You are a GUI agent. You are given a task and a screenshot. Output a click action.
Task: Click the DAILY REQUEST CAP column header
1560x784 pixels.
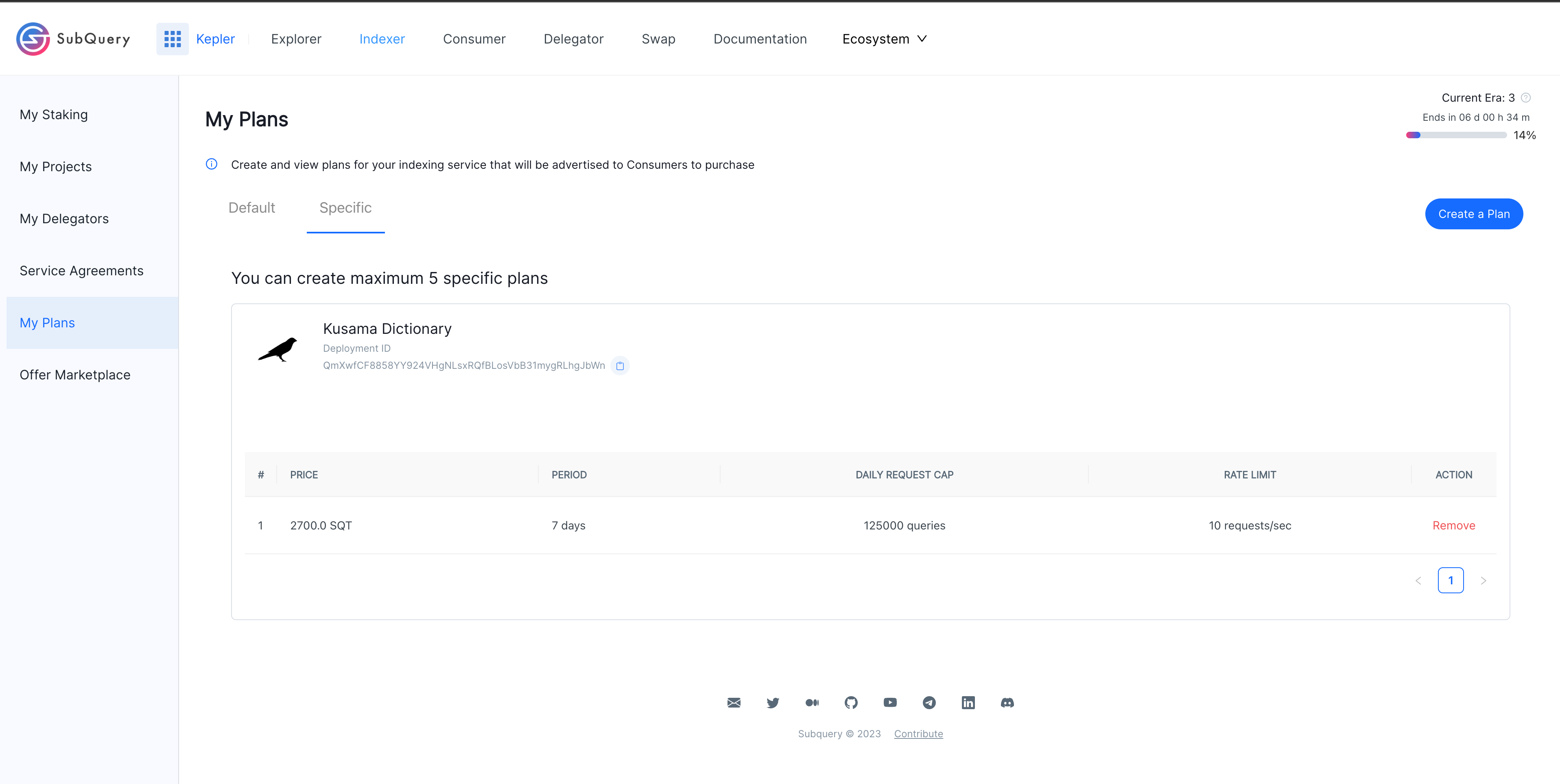(904, 475)
